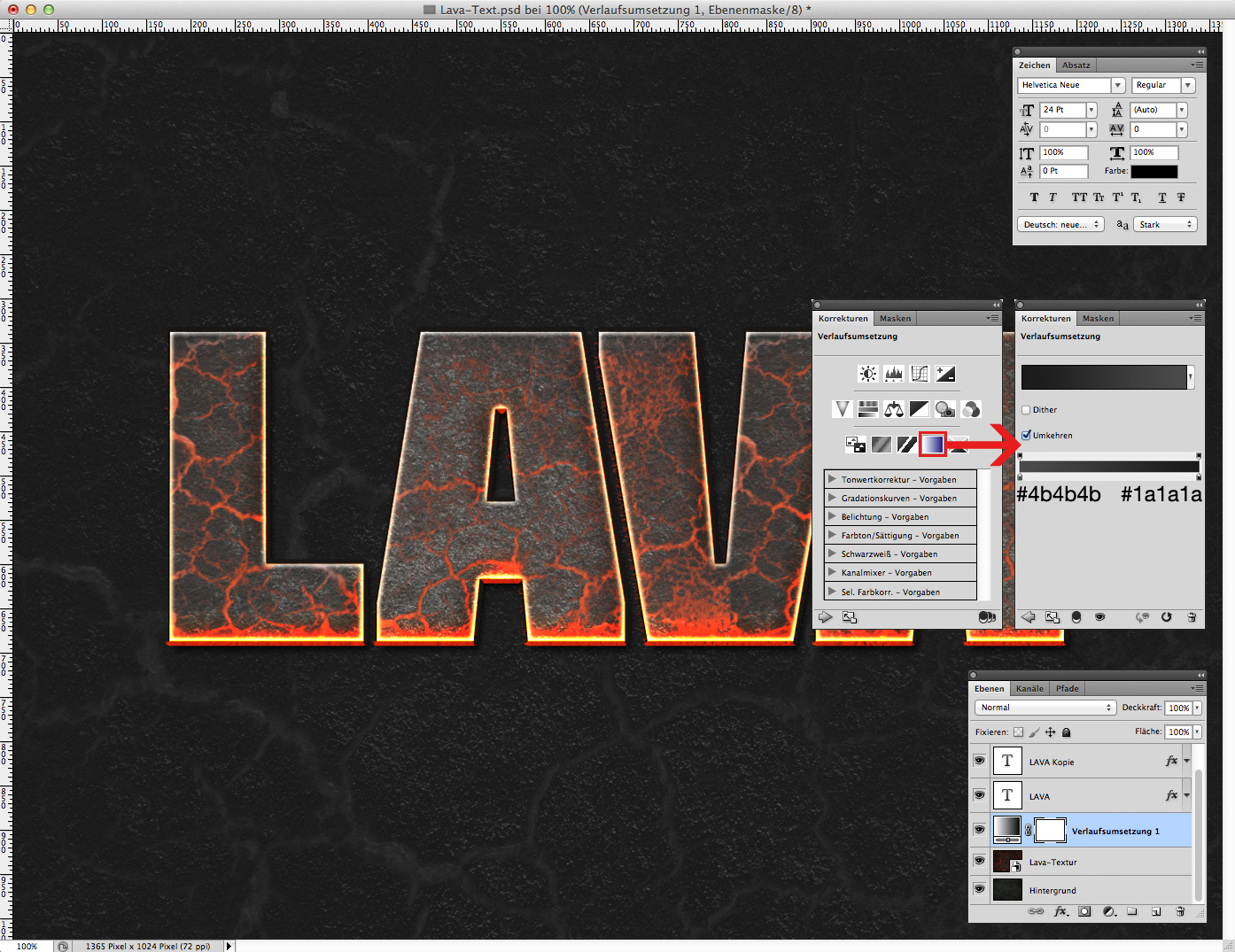
Task: Open the Masken tab
Action: [x=895, y=317]
